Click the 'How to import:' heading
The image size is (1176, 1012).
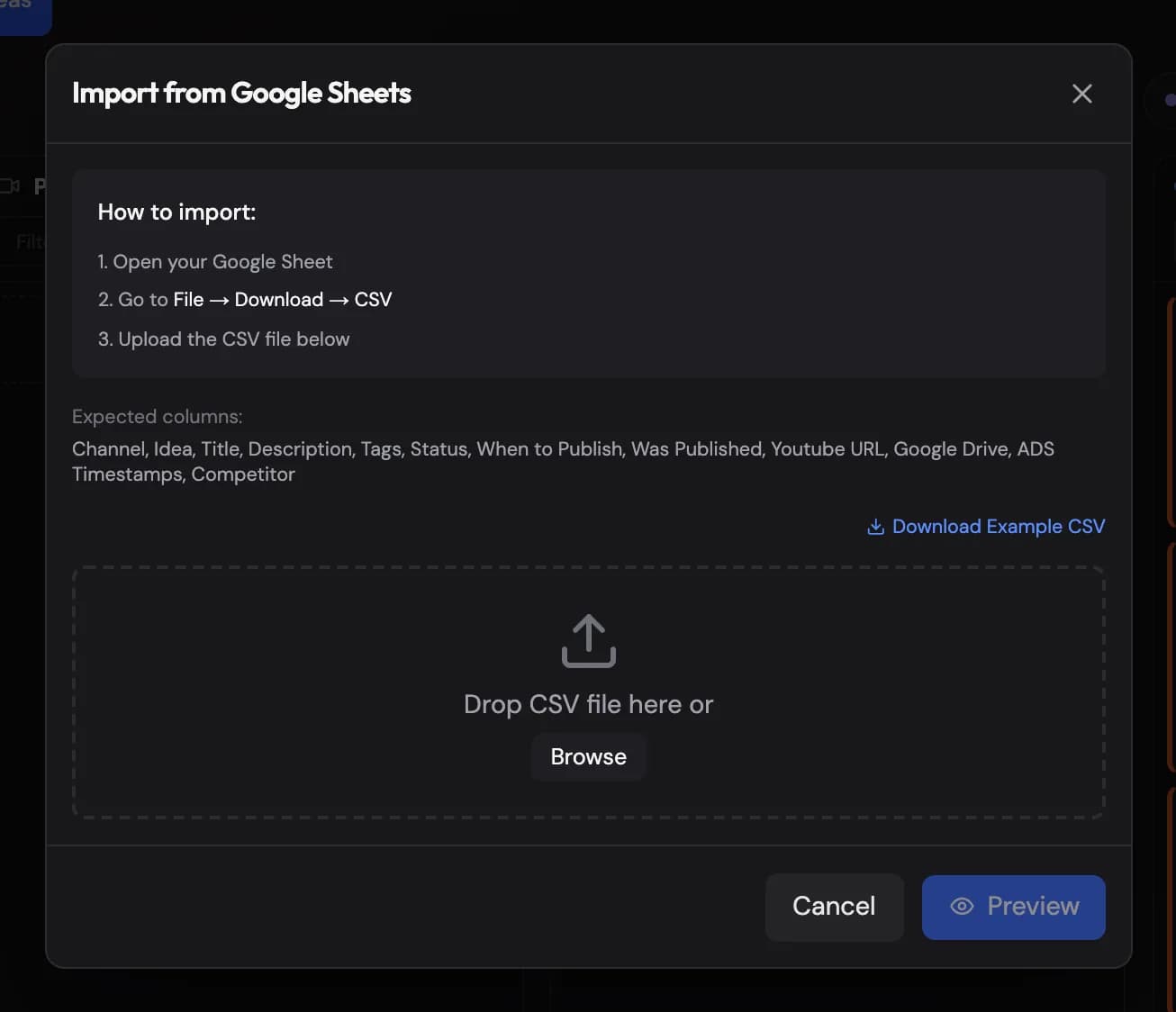[176, 212]
